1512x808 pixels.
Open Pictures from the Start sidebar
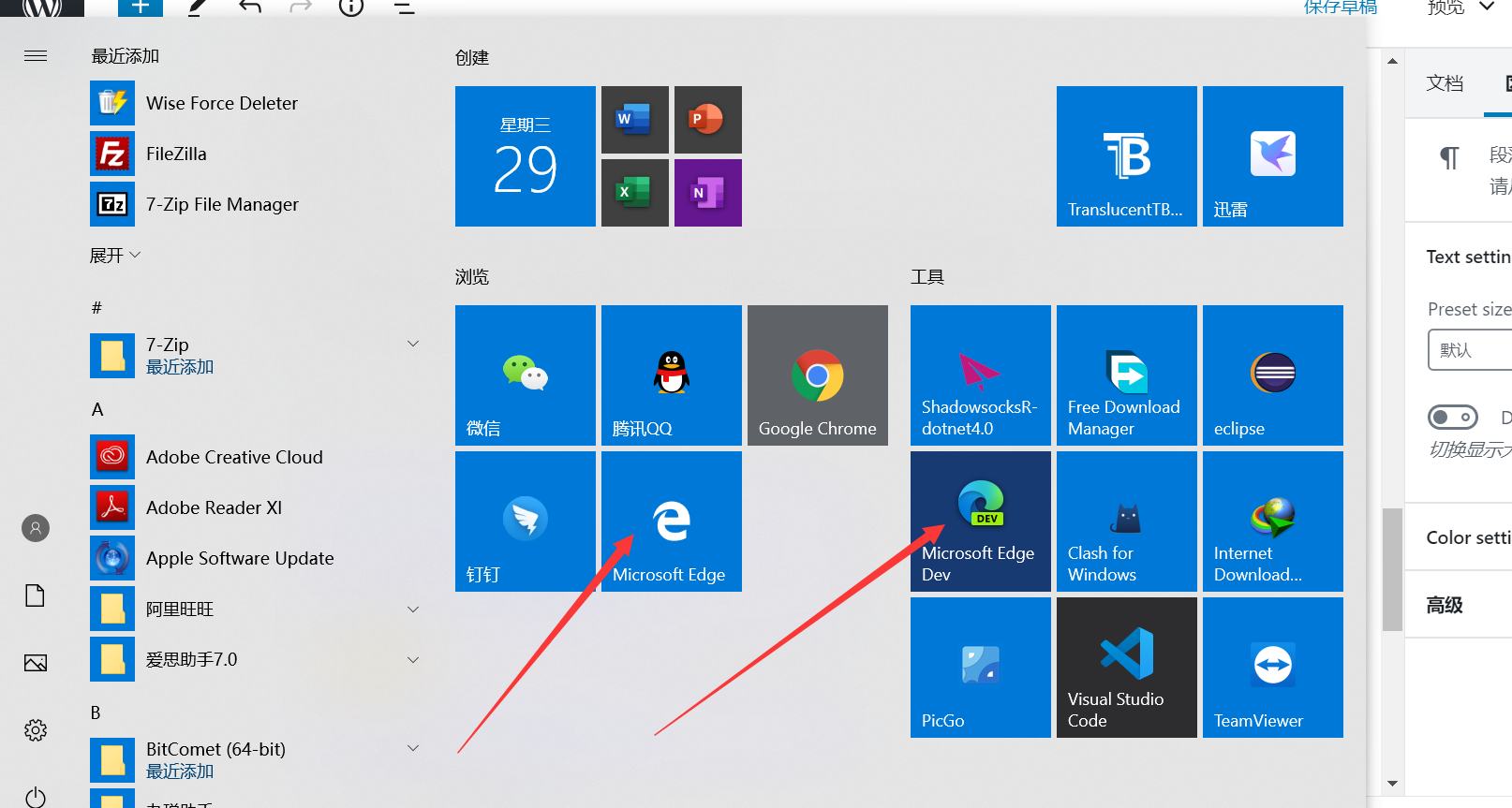tap(36, 663)
